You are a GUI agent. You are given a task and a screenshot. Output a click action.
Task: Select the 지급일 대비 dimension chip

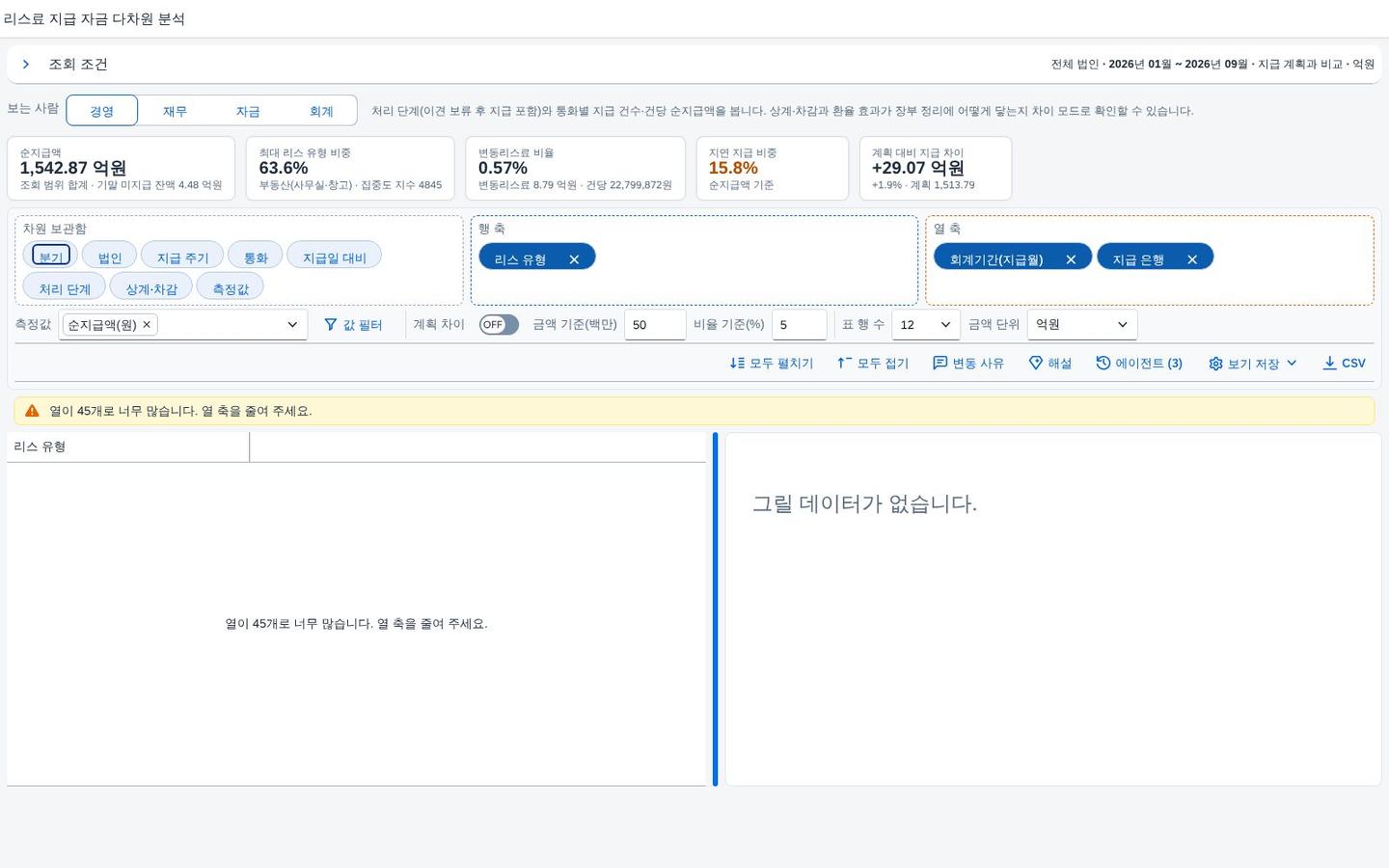coord(334,256)
